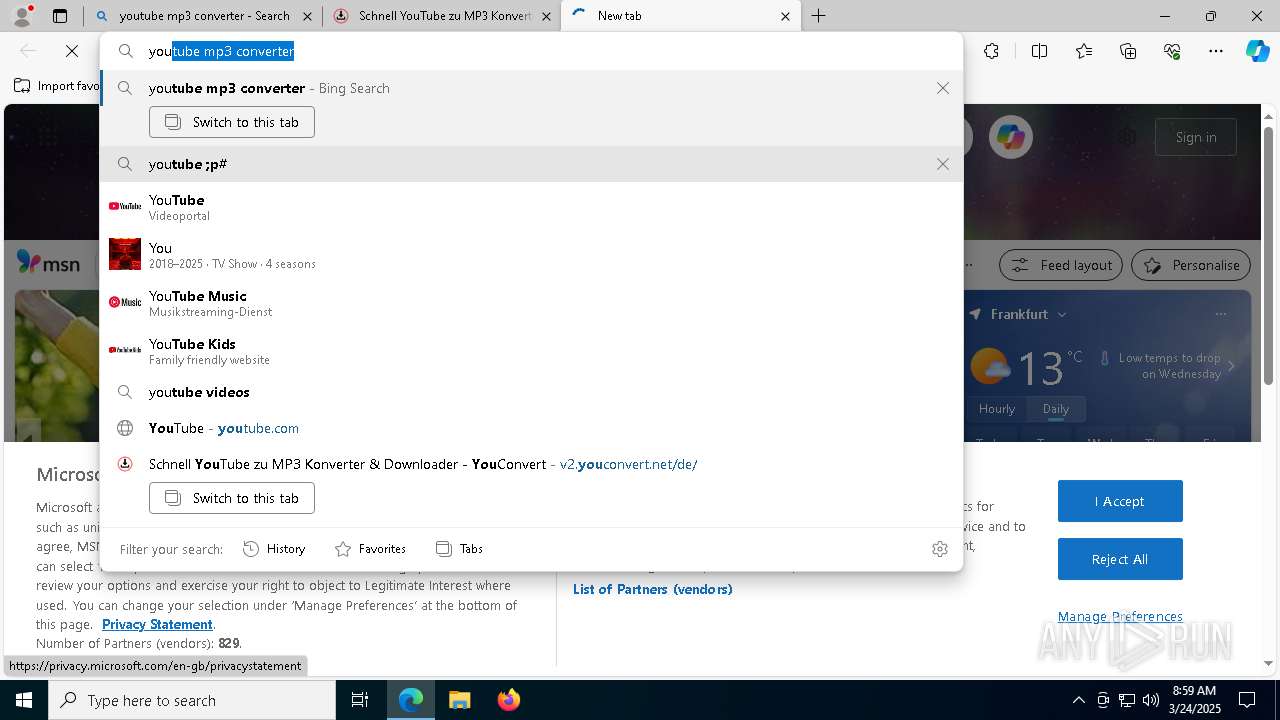Click Sign in on MSN page
This screenshot has height=720, width=1280.
coord(1196,137)
